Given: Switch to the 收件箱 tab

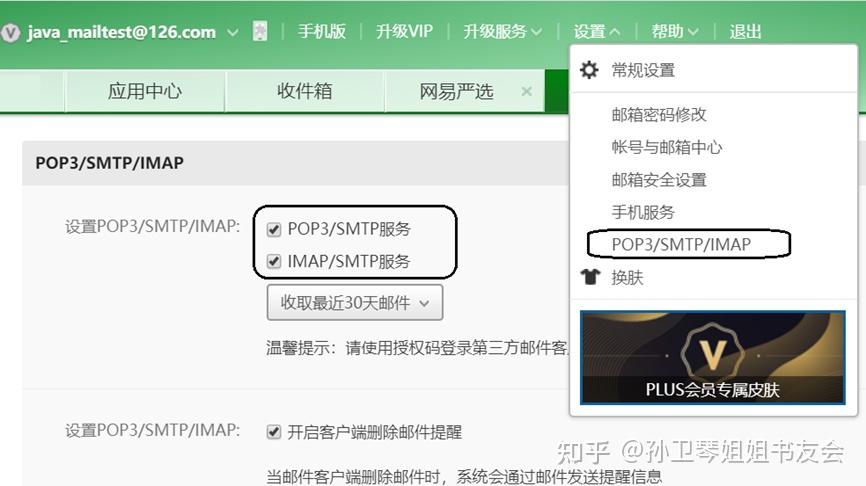Looking at the screenshot, I should 304,91.
